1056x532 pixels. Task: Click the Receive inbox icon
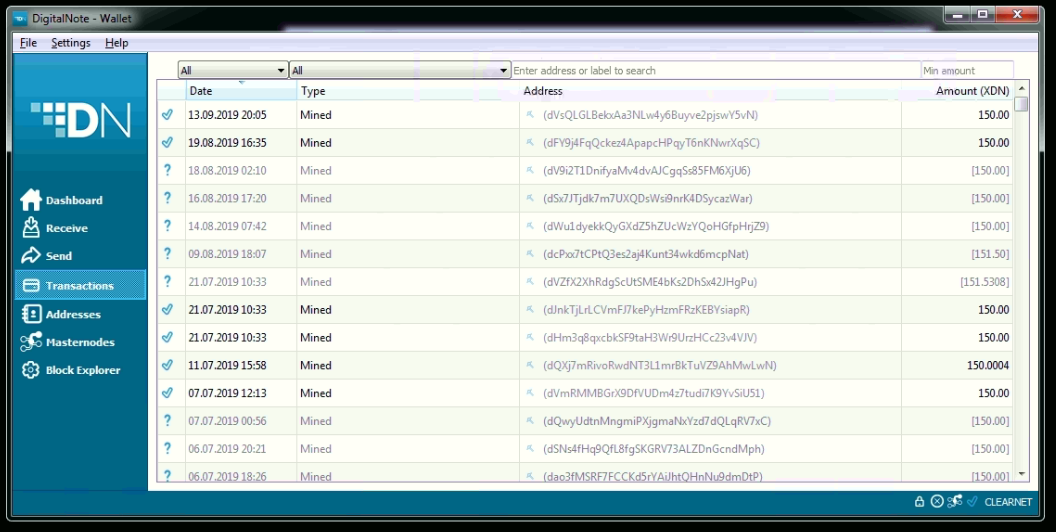pos(31,228)
